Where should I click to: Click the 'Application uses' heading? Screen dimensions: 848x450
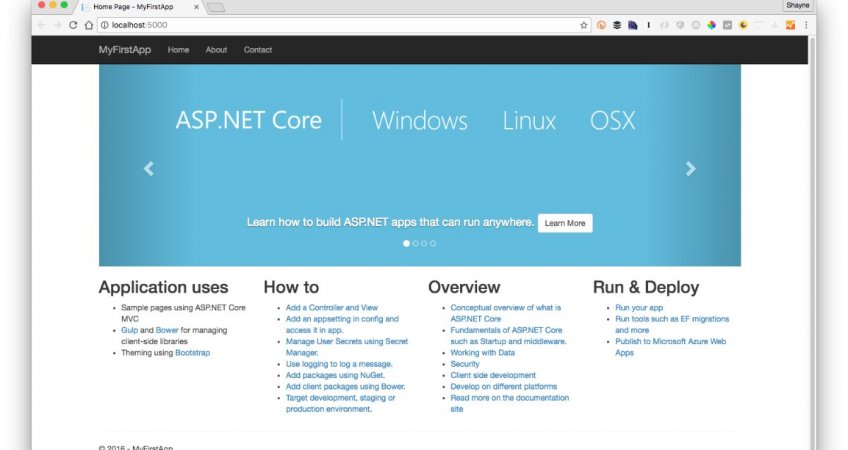pyautogui.click(x=163, y=287)
